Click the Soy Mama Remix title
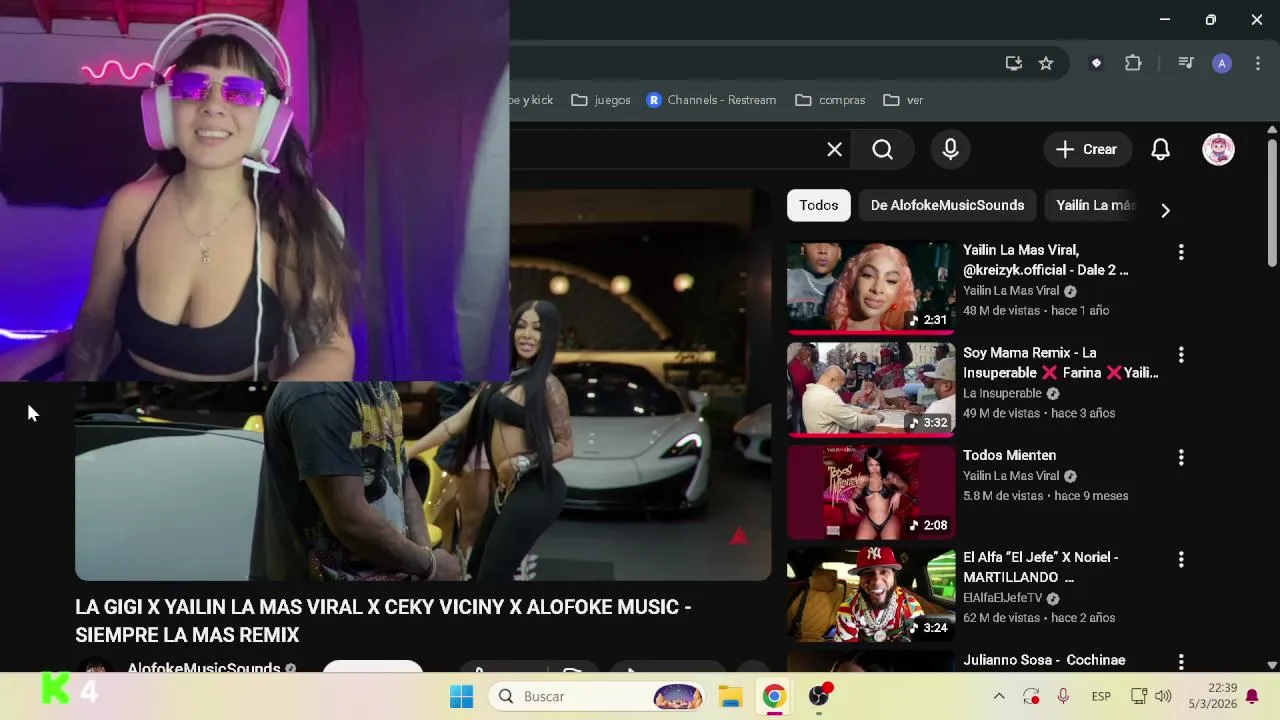1280x720 pixels. 1061,363
